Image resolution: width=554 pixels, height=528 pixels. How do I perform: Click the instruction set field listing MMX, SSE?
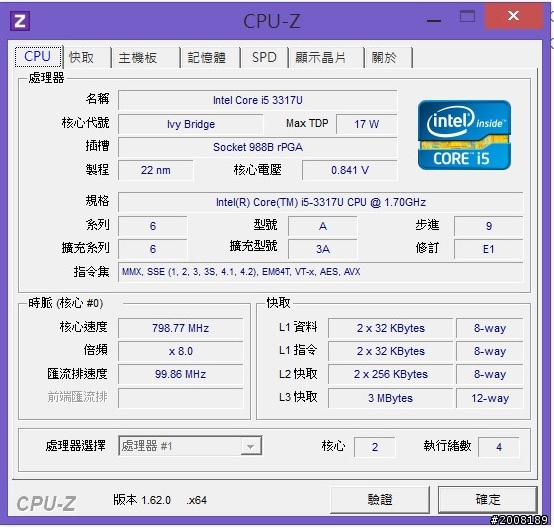pos(320,272)
